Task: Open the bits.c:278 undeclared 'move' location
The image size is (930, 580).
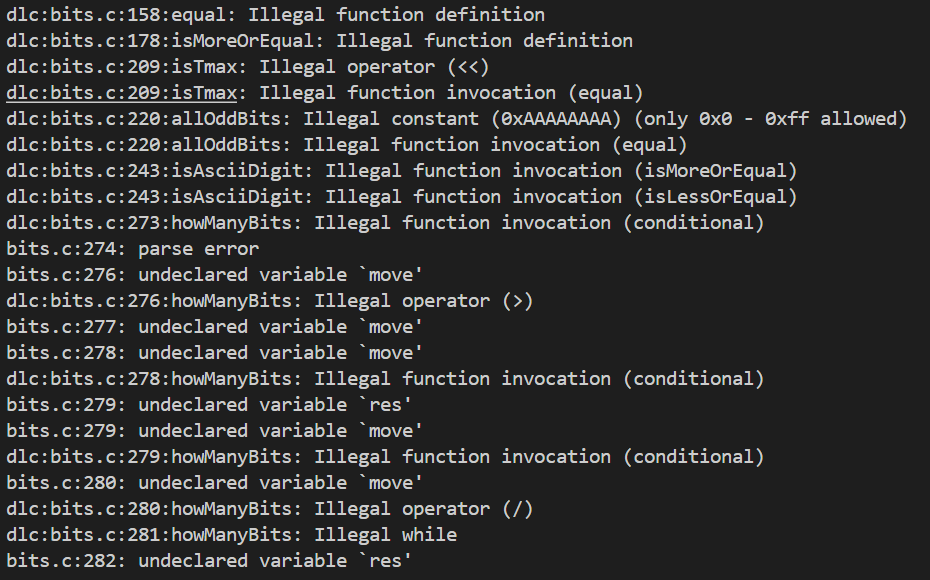Action: 60,353
